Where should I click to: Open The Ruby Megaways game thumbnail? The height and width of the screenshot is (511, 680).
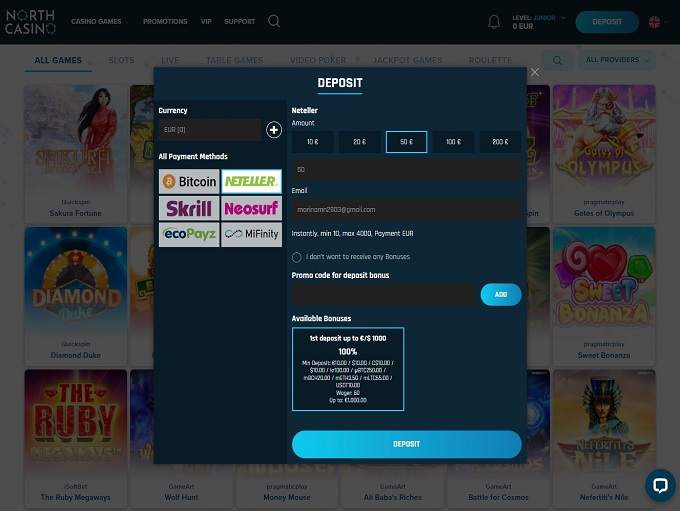[x=76, y=423]
